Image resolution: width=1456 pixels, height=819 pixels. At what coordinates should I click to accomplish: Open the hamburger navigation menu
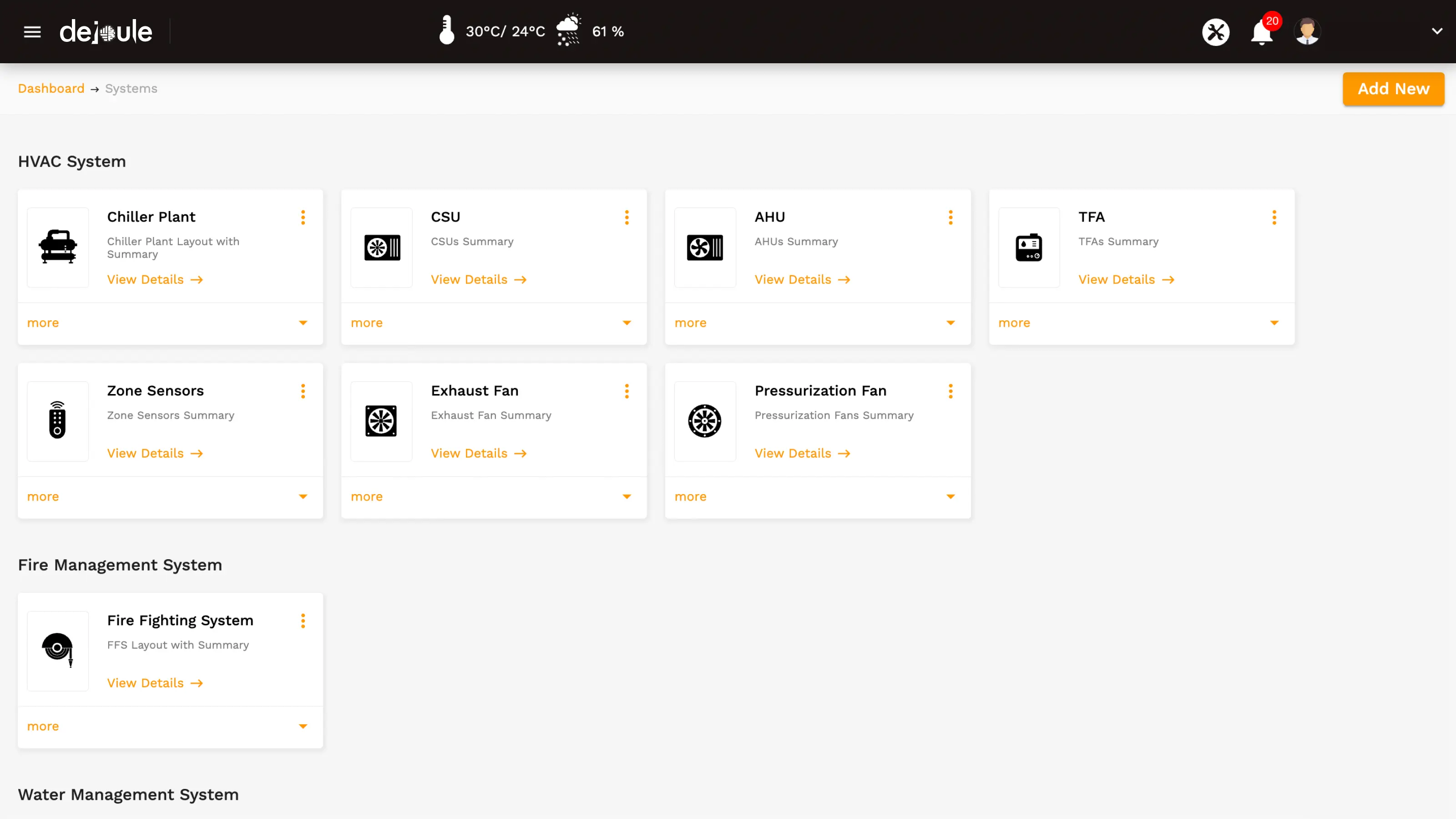point(32,32)
